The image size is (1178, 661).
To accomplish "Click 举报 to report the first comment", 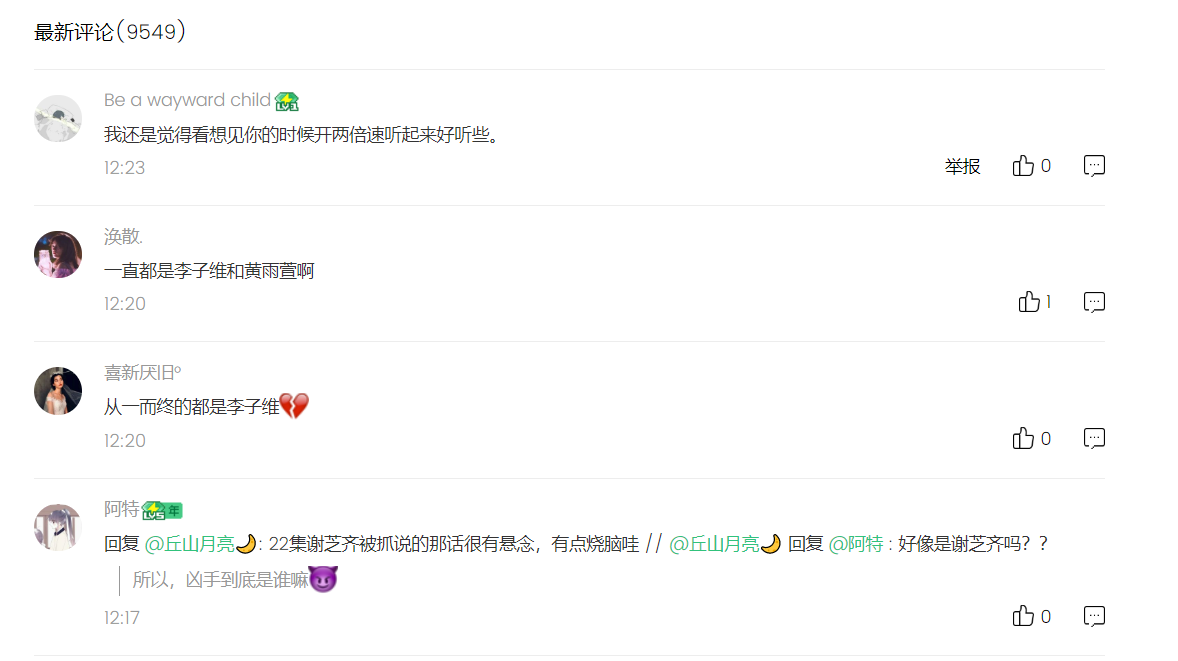I will pyautogui.click(x=962, y=166).
